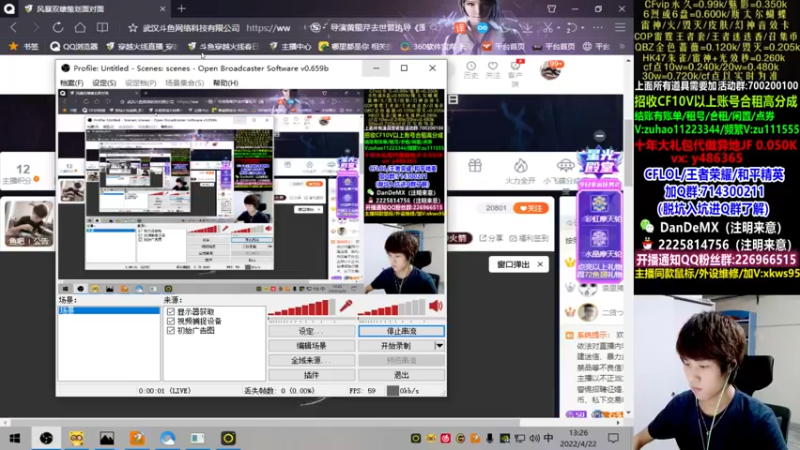The height and width of the screenshot is (450, 800).
Task: Go to the browser home page
Action: pyautogui.click(x=80, y=28)
